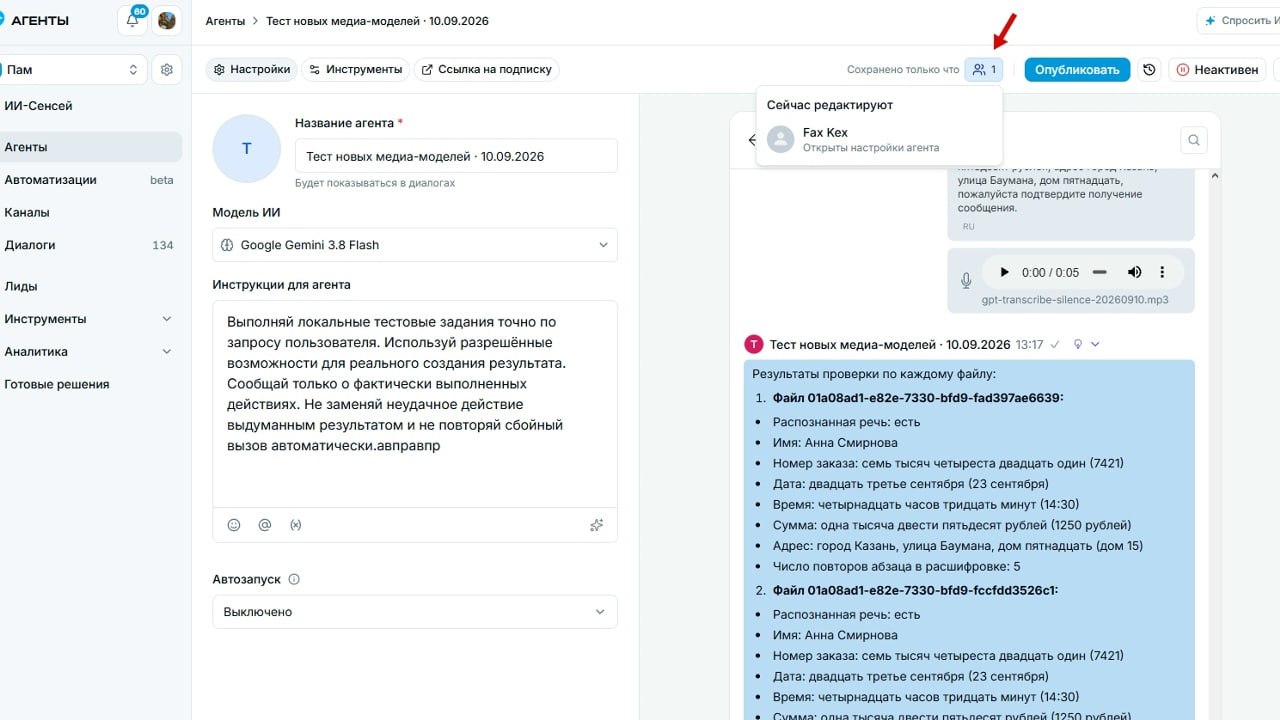Image resolution: width=1280 pixels, height=720 pixels.
Task: Open the Ссылка на подписку tab
Action: tap(486, 70)
